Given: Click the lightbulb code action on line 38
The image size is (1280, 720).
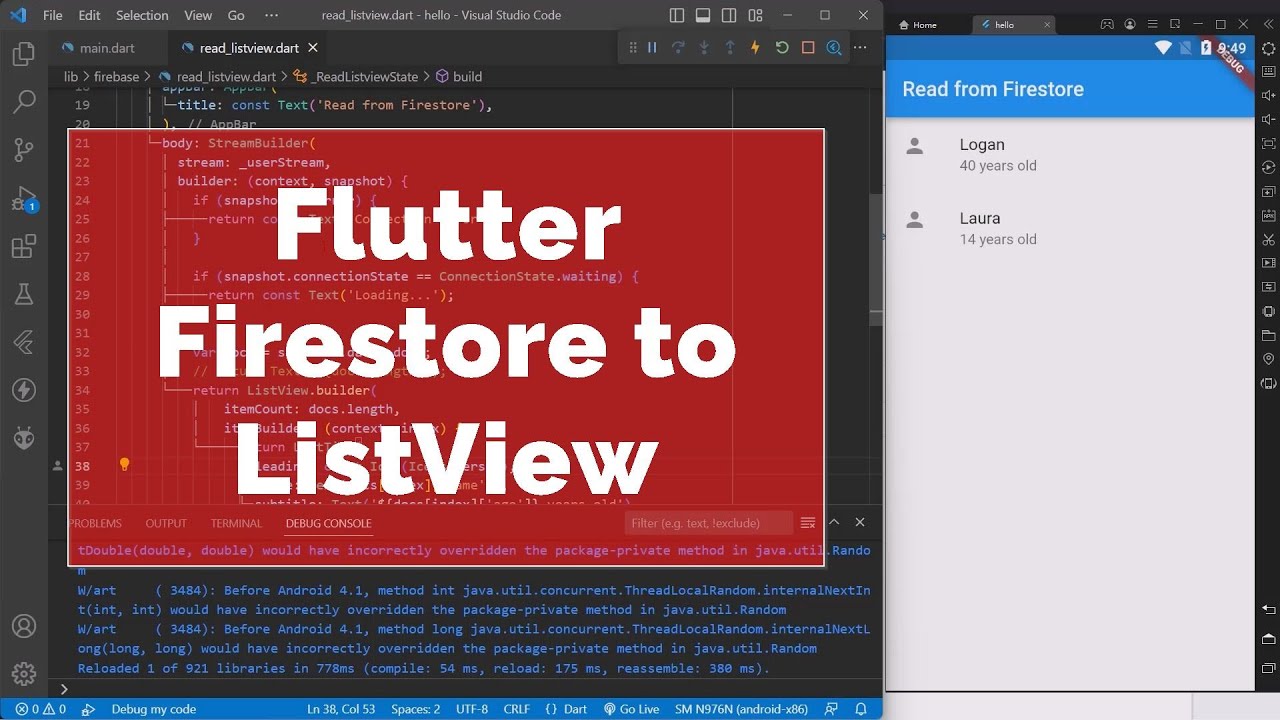Looking at the screenshot, I should coord(125,464).
